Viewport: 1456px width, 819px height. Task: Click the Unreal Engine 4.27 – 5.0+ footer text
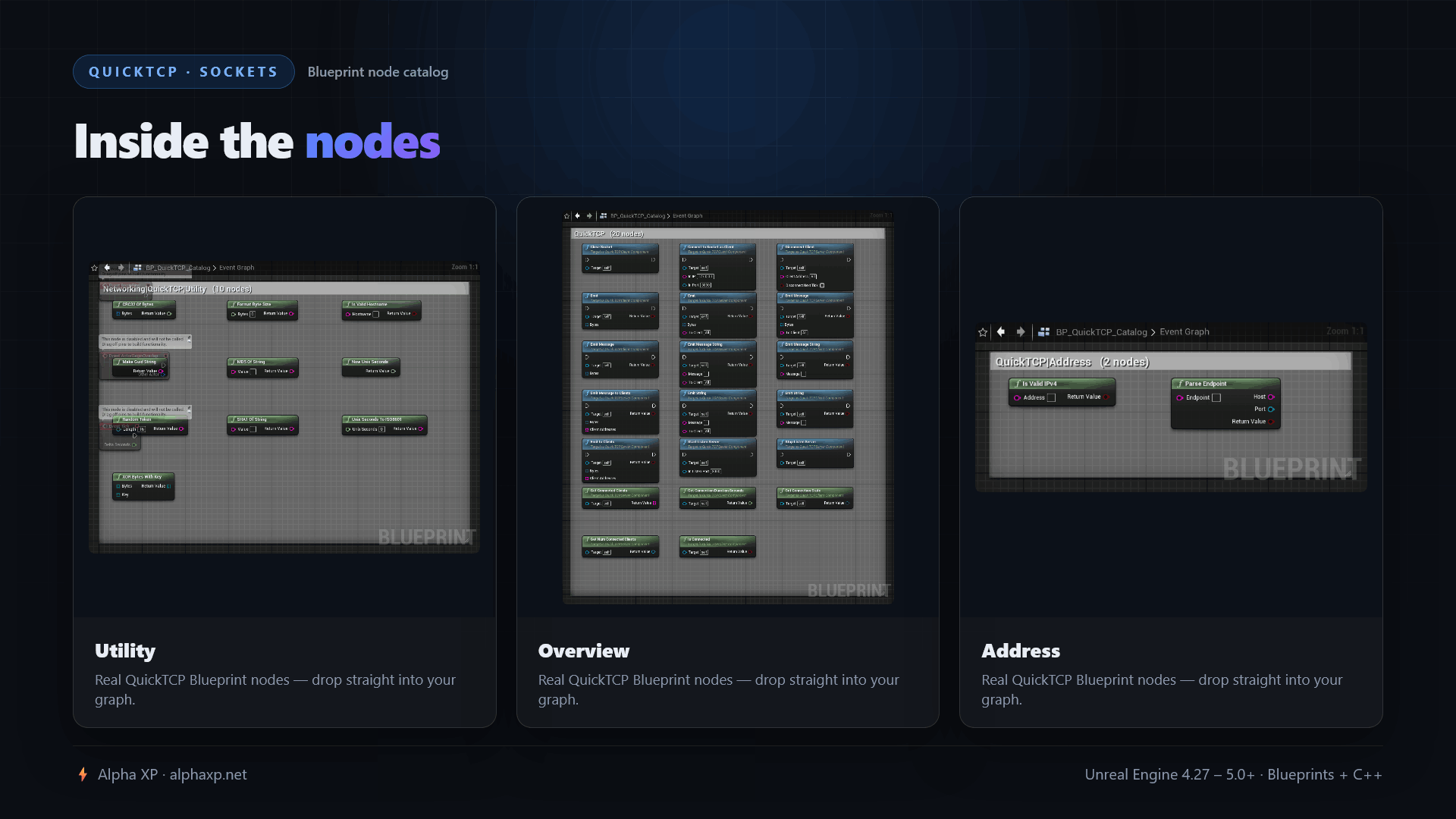pyautogui.click(x=1233, y=774)
